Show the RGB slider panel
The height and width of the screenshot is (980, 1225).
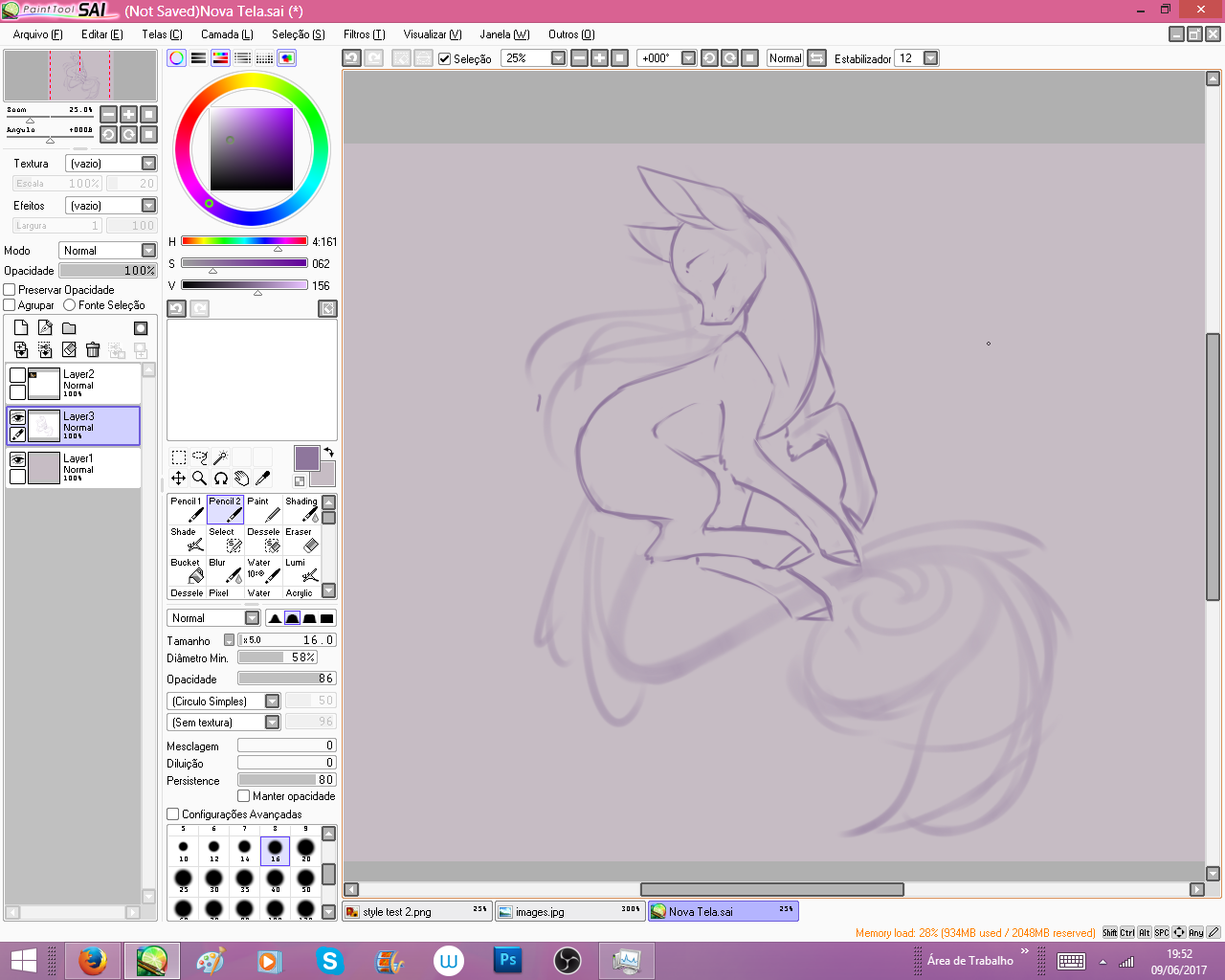pos(198,57)
